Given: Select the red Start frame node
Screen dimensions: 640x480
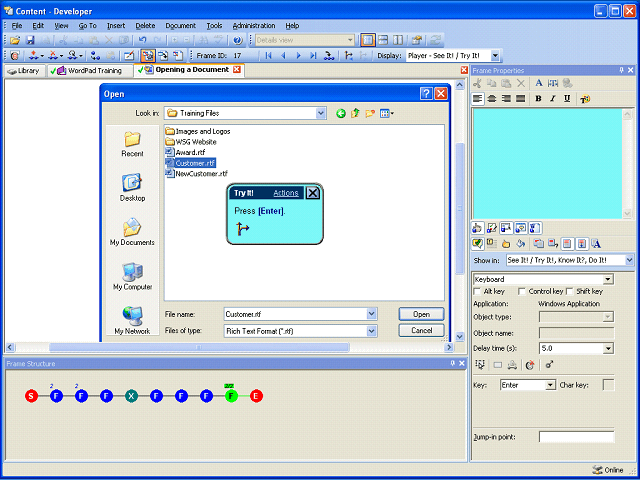Looking at the screenshot, I should point(31,396).
